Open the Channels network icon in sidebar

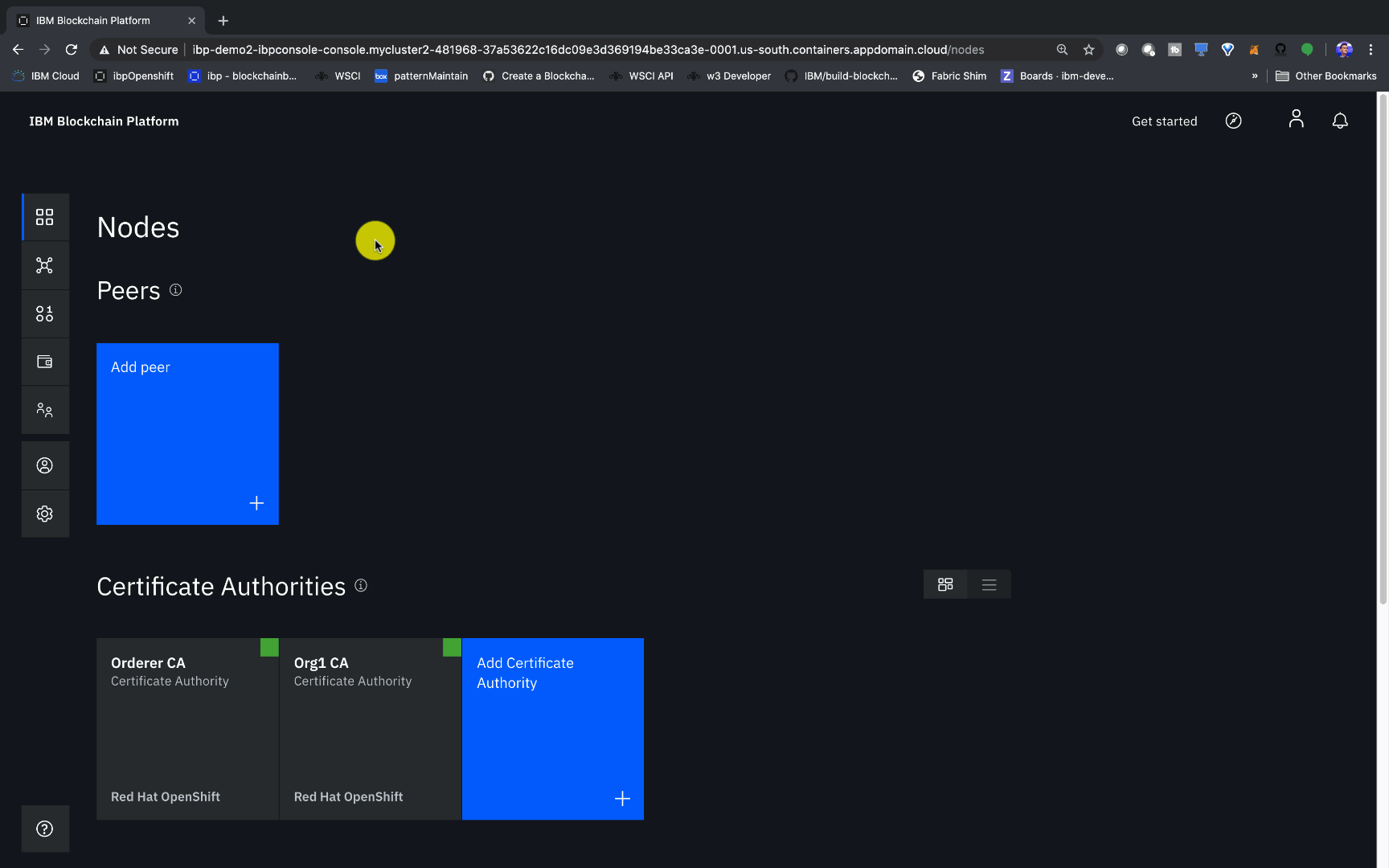[45, 265]
